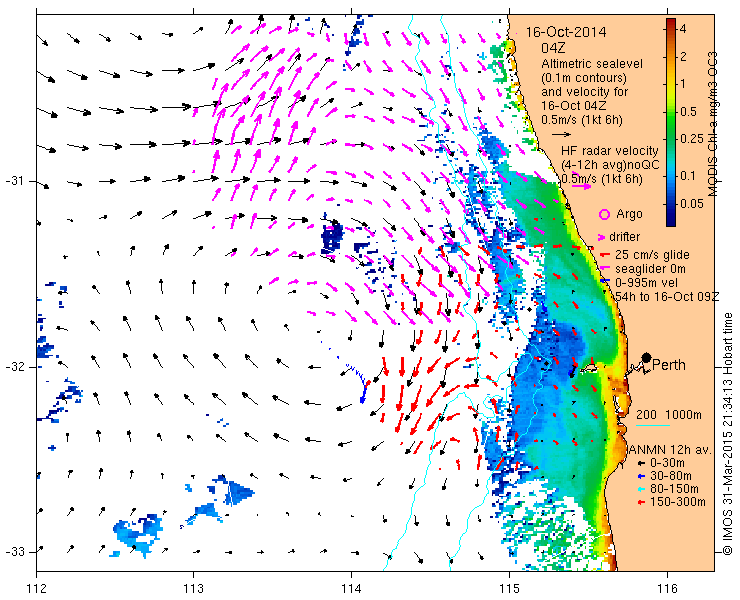Click the latitude -33 axis label
Viewport: 740px width, 600px height.
[x=14, y=552]
